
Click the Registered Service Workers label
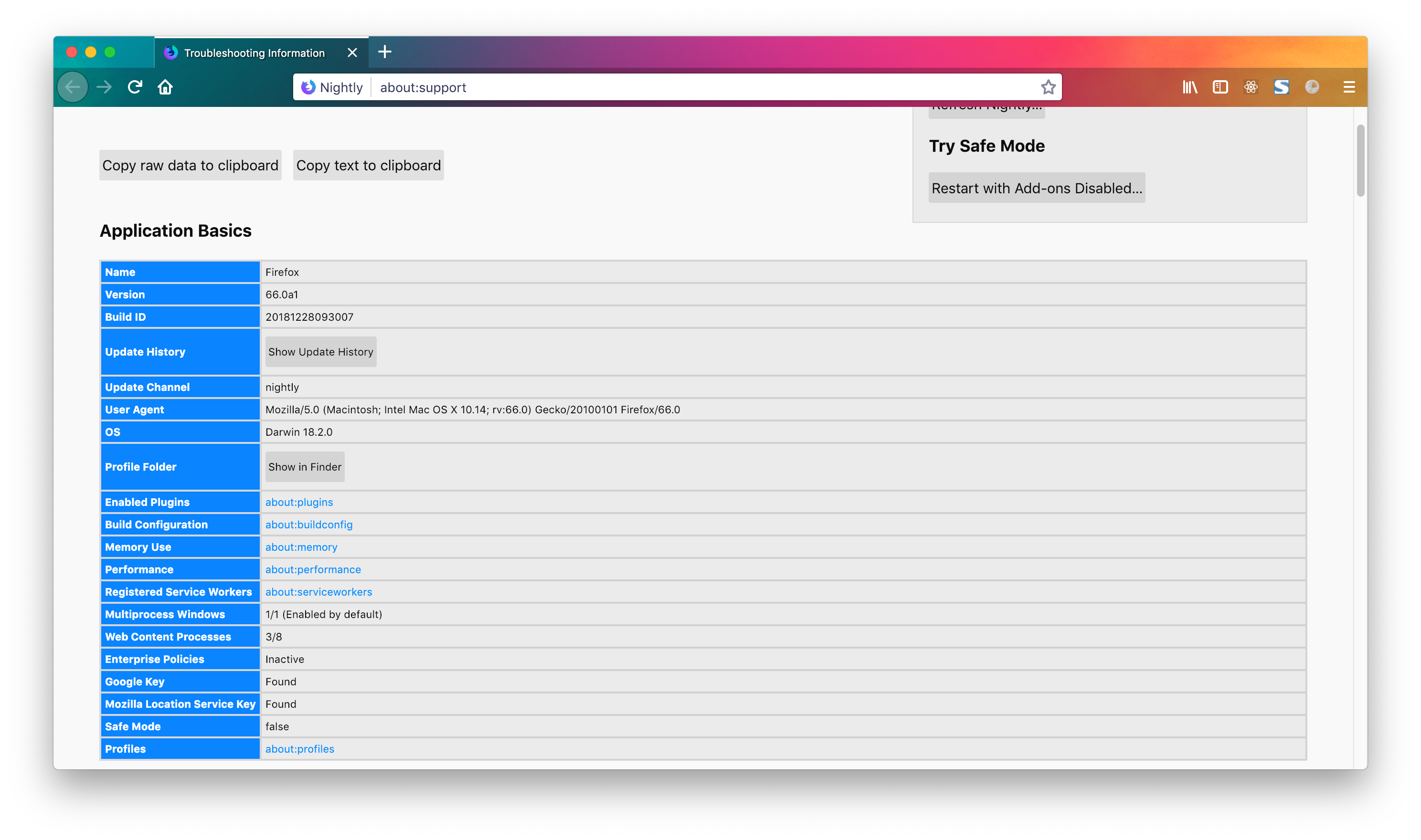click(178, 592)
